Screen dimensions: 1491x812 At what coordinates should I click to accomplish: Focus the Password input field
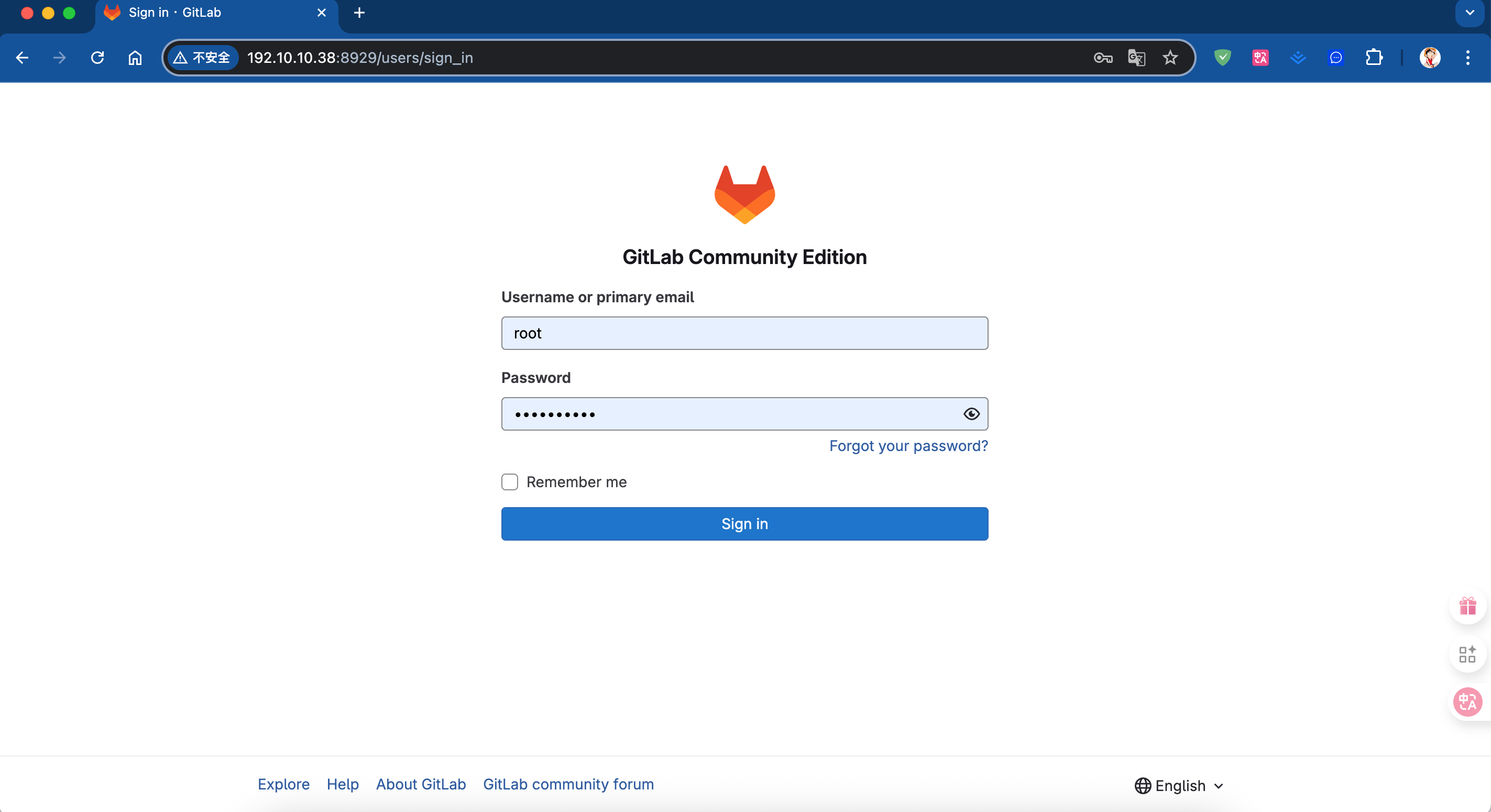[x=744, y=414]
